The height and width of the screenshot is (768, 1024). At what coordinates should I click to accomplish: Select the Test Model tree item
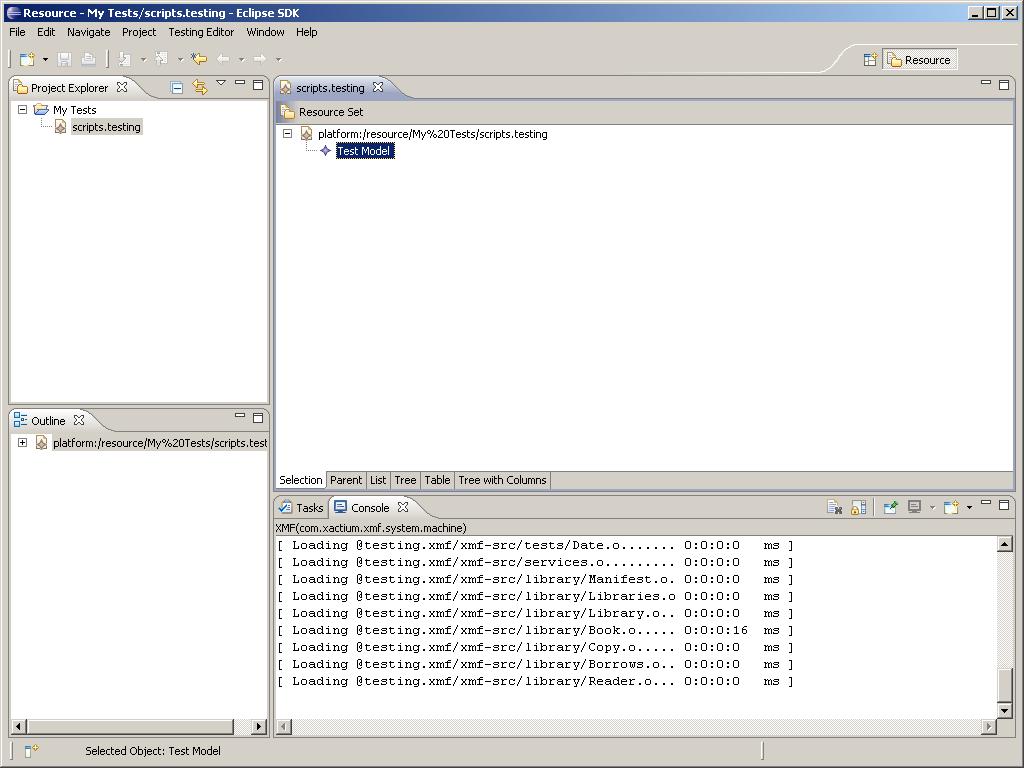click(x=365, y=151)
